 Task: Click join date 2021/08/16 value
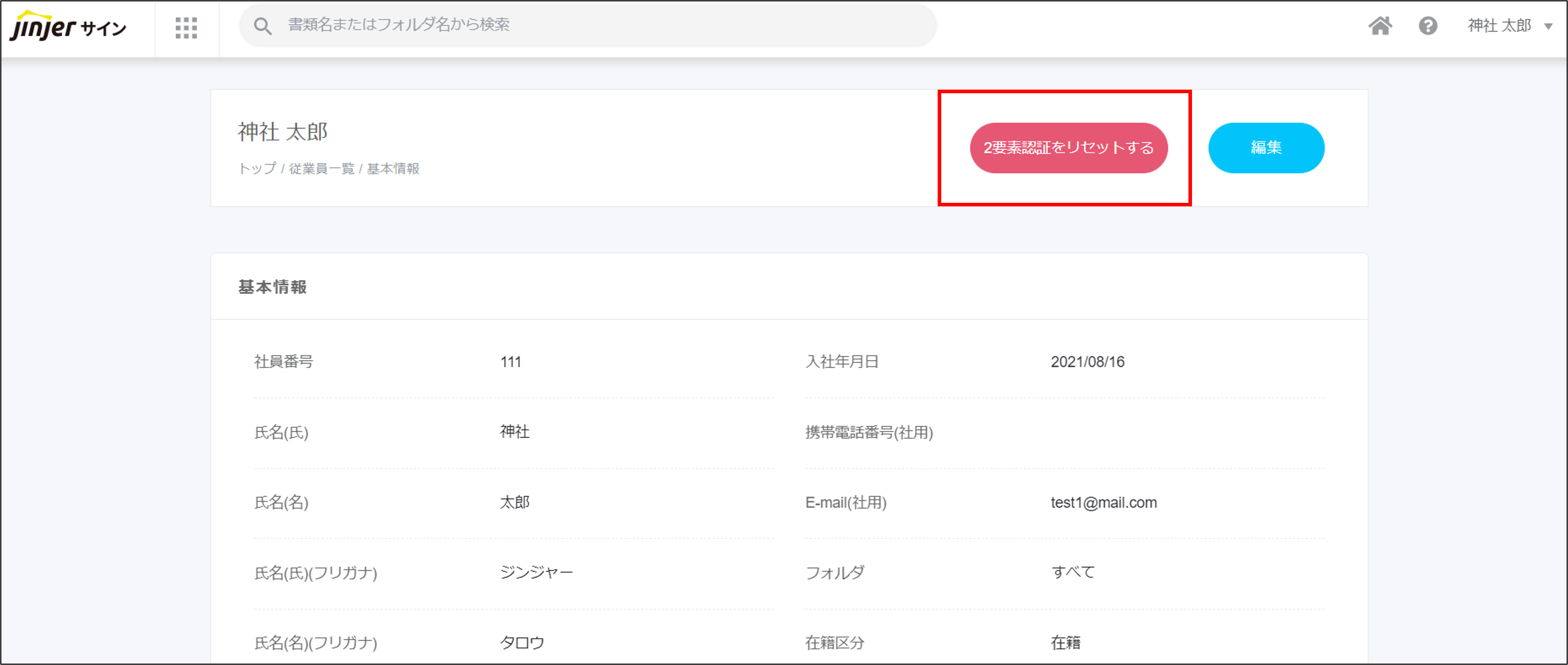1087,362
